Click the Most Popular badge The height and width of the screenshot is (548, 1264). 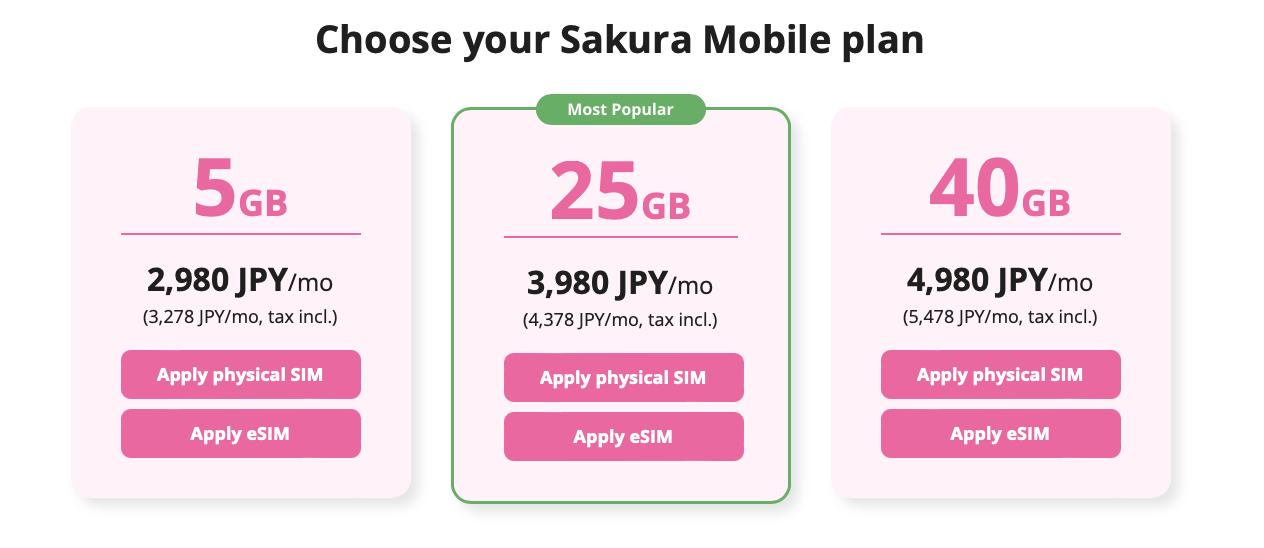click(x=620, y=110)
